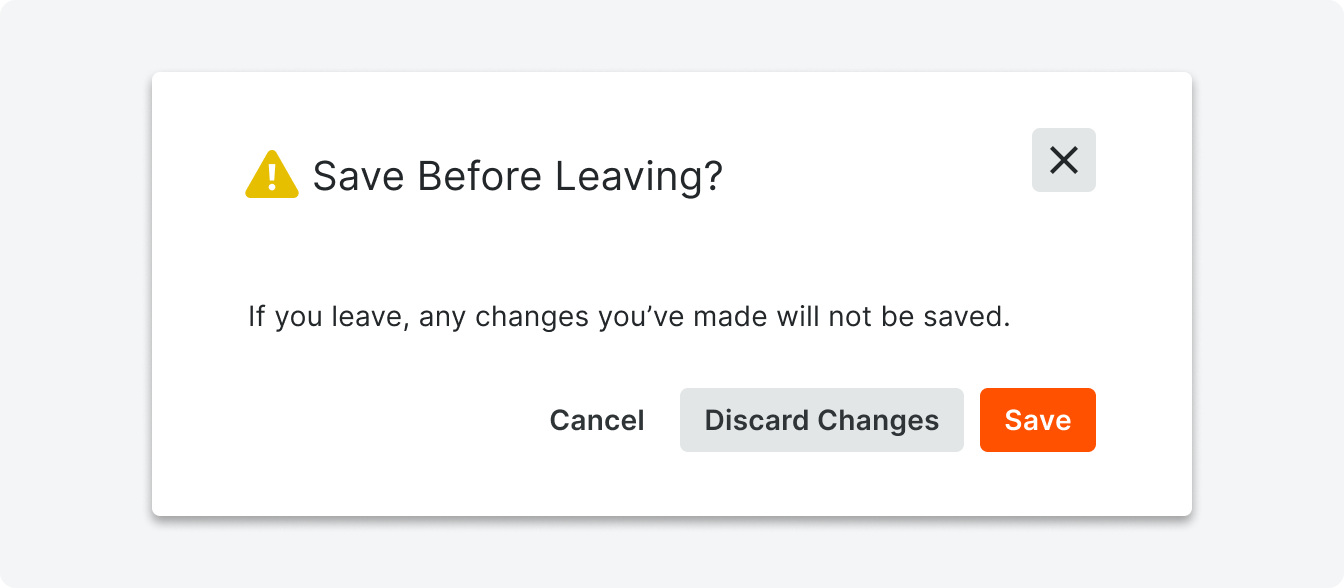Click the Cancel text button
Viewport: 1344px width, 588px height.
tap(597, 420)
